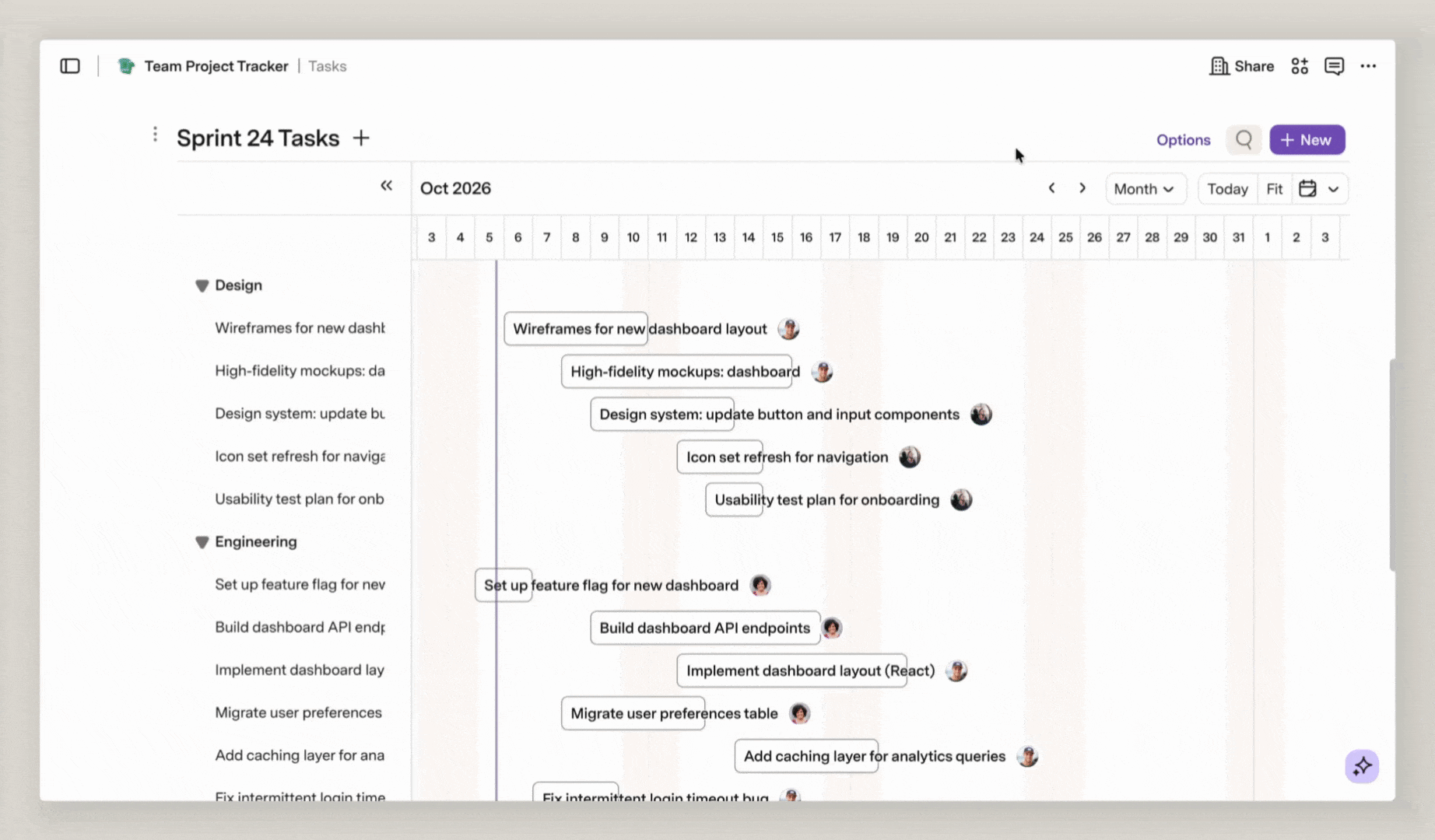Create a new task with New button

[x=1307, y=140]
